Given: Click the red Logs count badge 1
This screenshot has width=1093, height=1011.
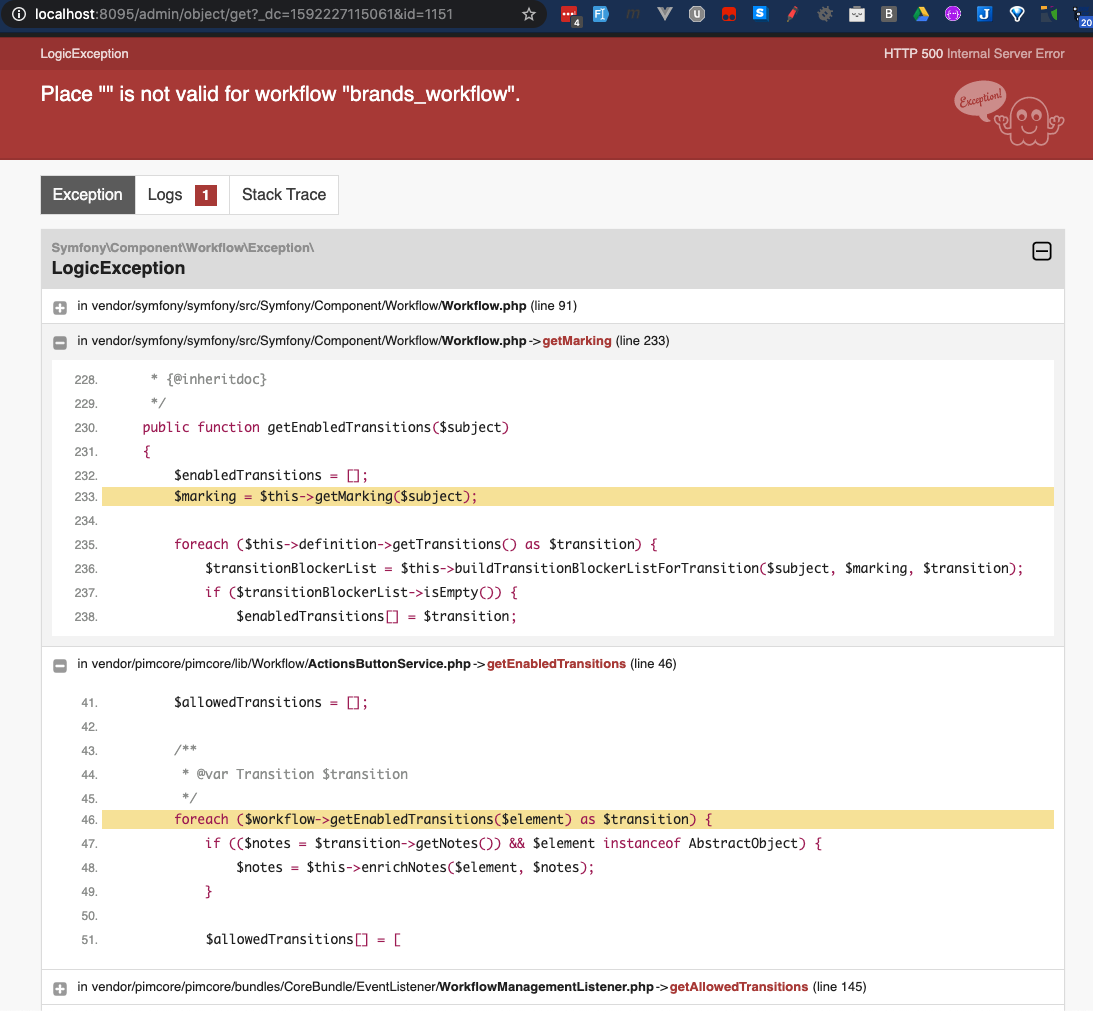Looking at the screenshot, I should (x=206, y=195).
